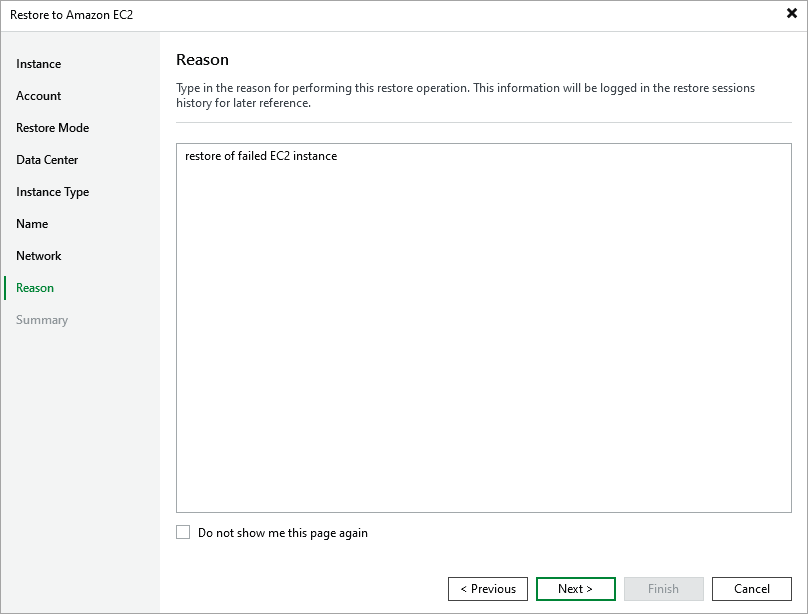Close the Restore to Amazon EC2 dialog
Screen dimensions: 808x614
coord(790,14)
